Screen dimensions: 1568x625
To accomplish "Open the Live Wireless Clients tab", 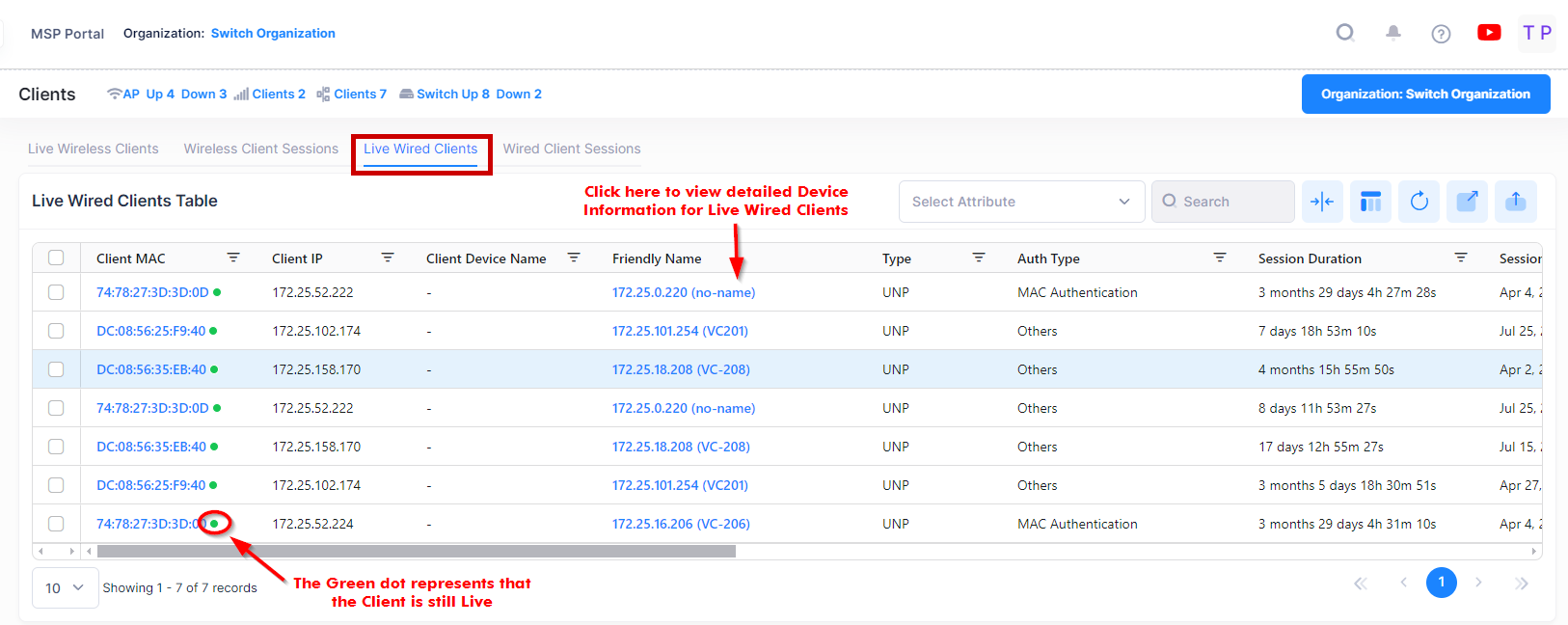I will [x=93, y=149].
